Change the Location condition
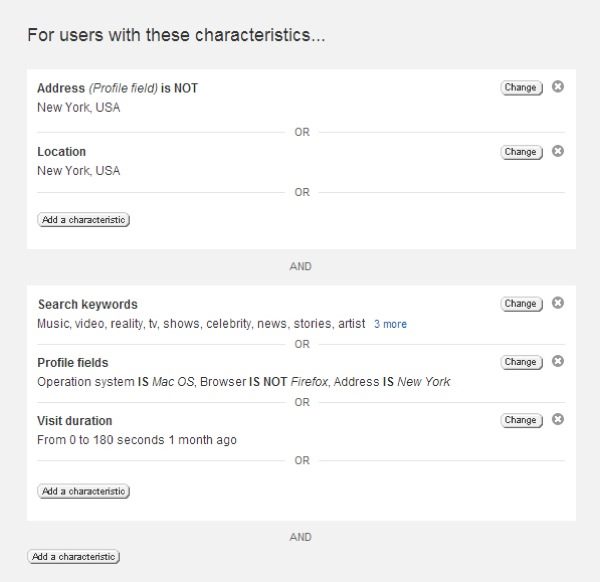Screen dimensions: 600x582 520,152
